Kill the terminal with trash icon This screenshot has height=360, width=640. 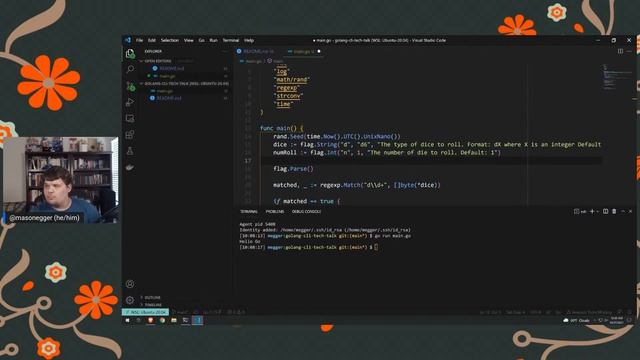point(614,211)
